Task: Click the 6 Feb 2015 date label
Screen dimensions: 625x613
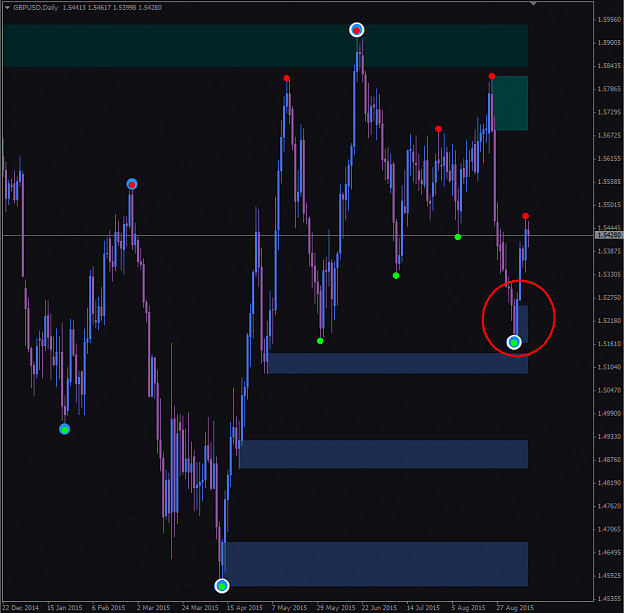Action: coord(108,608)
